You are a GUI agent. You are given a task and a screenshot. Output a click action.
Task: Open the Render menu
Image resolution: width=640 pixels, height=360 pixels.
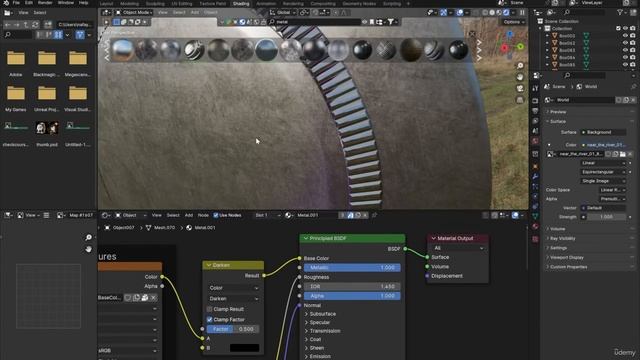(45, 3)
